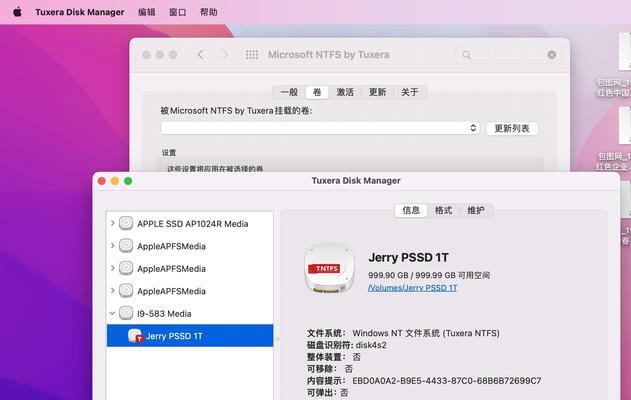Open the Apple menu
Viewport: 631px width, 400px height.
17,12
